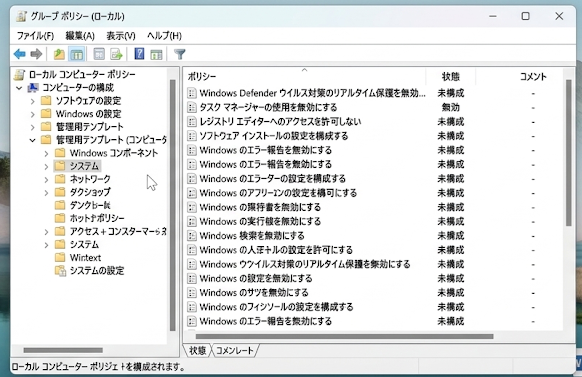
Task: Click the 無効 state of タスク マネージャー
Action: (x=451, y=107)
